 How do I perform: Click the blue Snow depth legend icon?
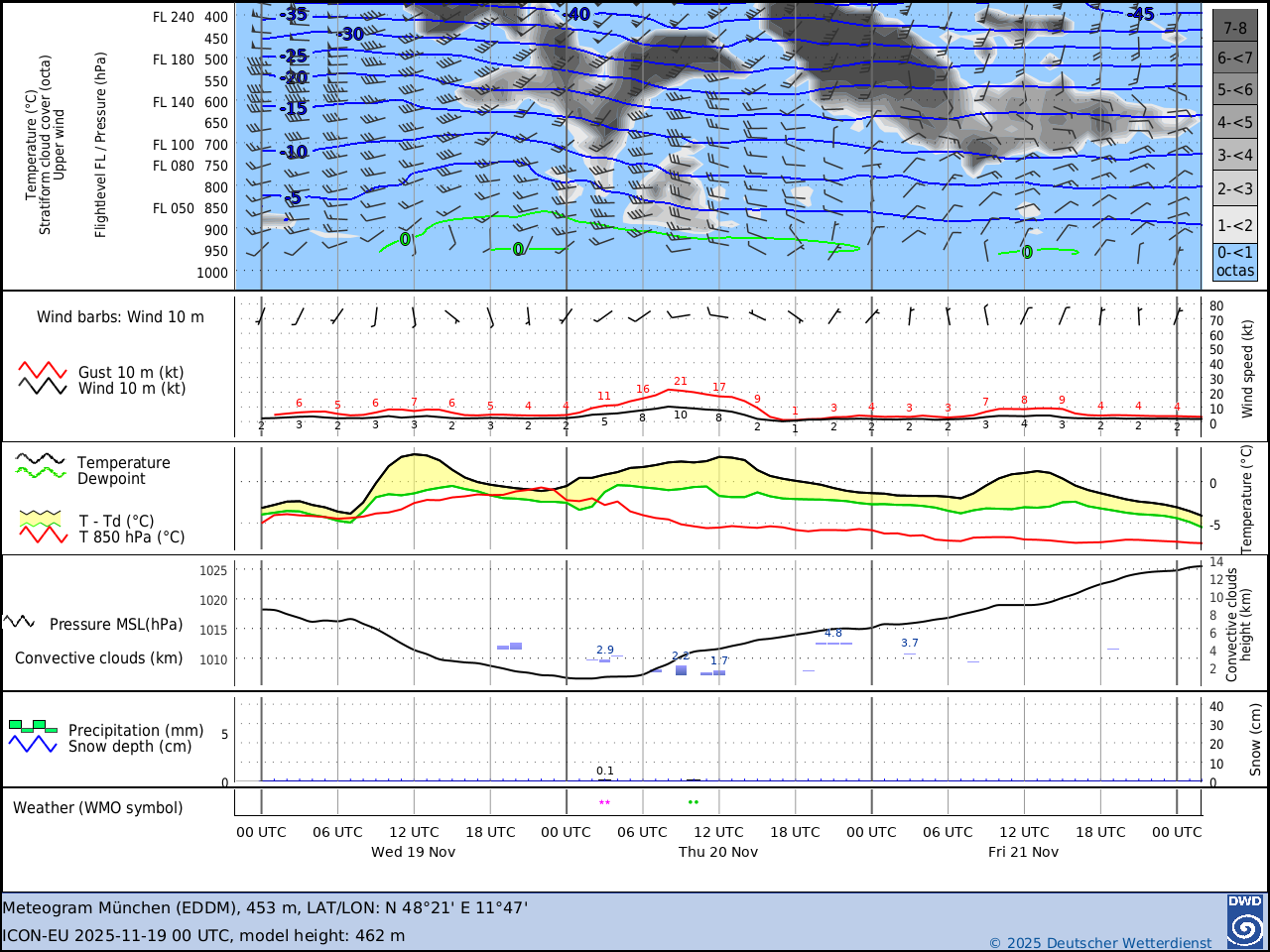[33, 744]
